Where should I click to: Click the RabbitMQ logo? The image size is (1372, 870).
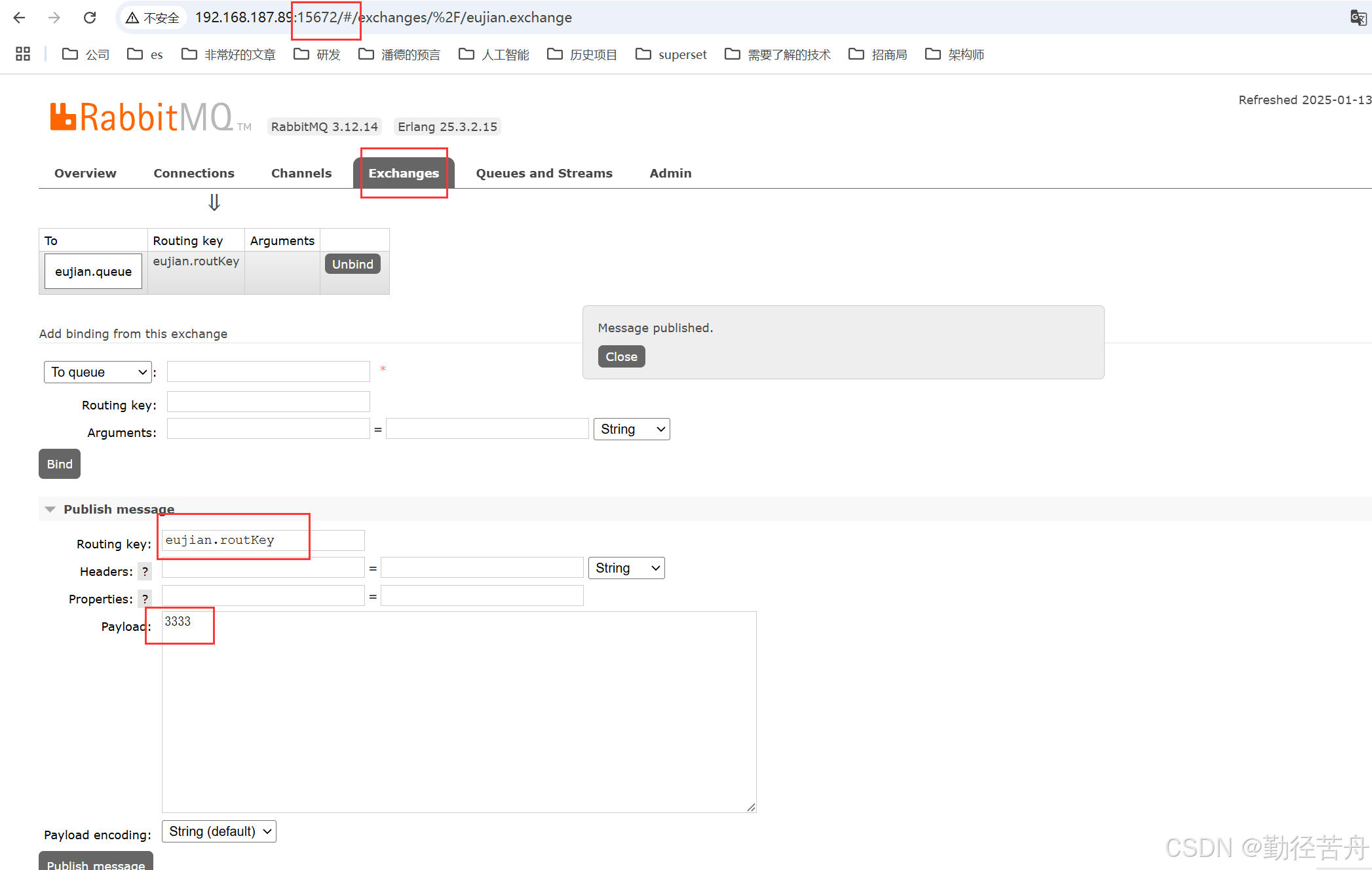point(142,118)
